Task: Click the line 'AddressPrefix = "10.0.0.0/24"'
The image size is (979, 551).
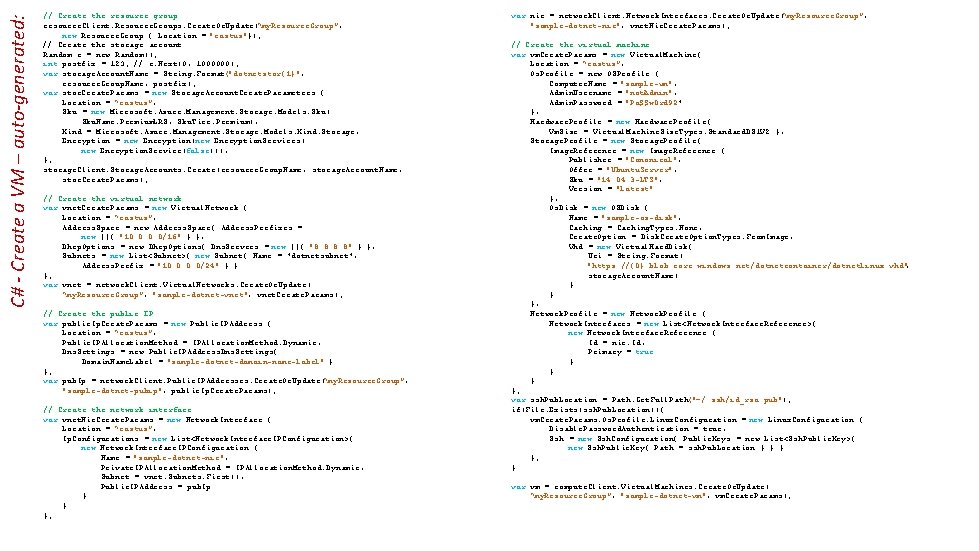Action: coord(160,266)
